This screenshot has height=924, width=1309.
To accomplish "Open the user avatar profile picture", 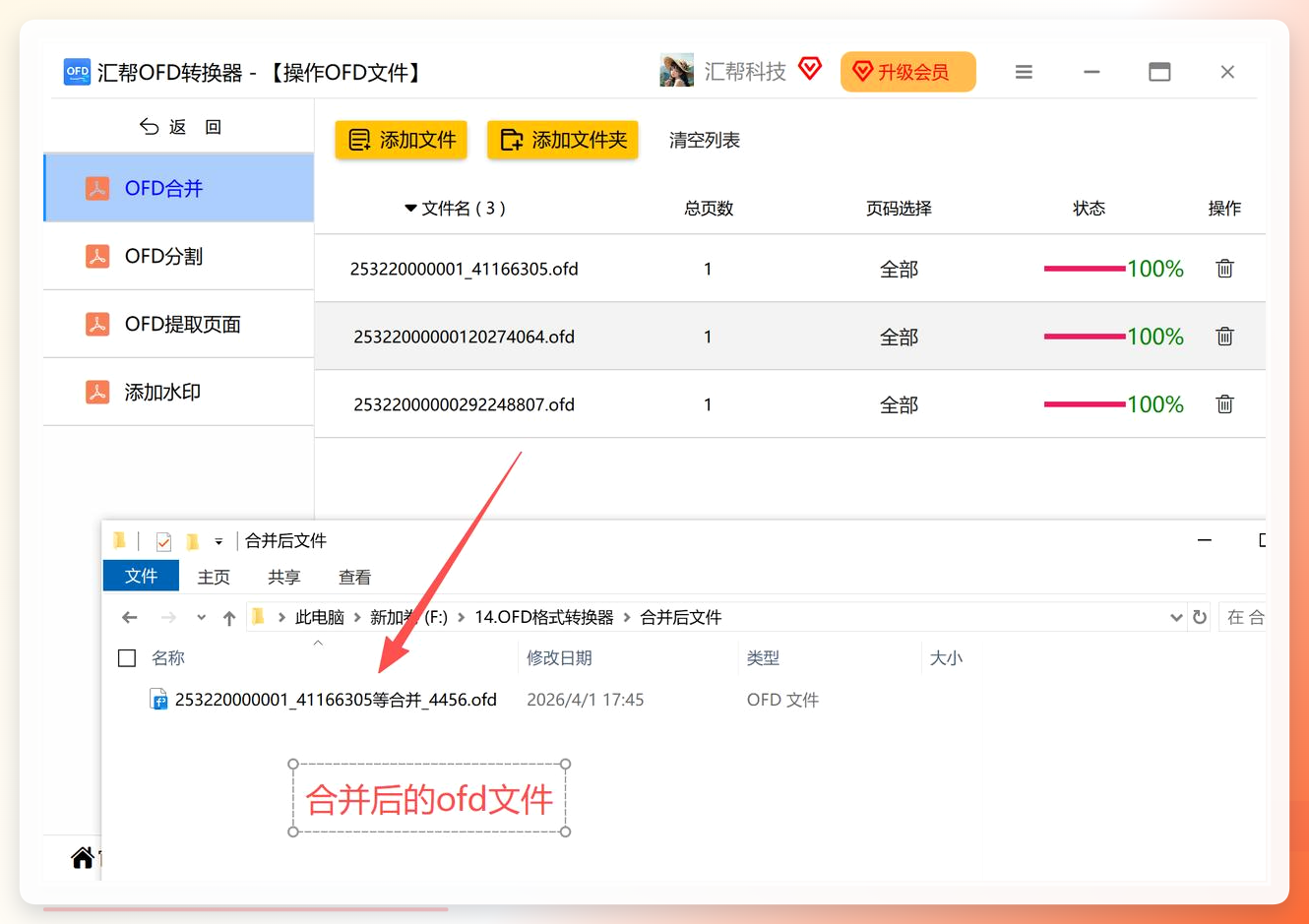I will (x=676, y=71).
